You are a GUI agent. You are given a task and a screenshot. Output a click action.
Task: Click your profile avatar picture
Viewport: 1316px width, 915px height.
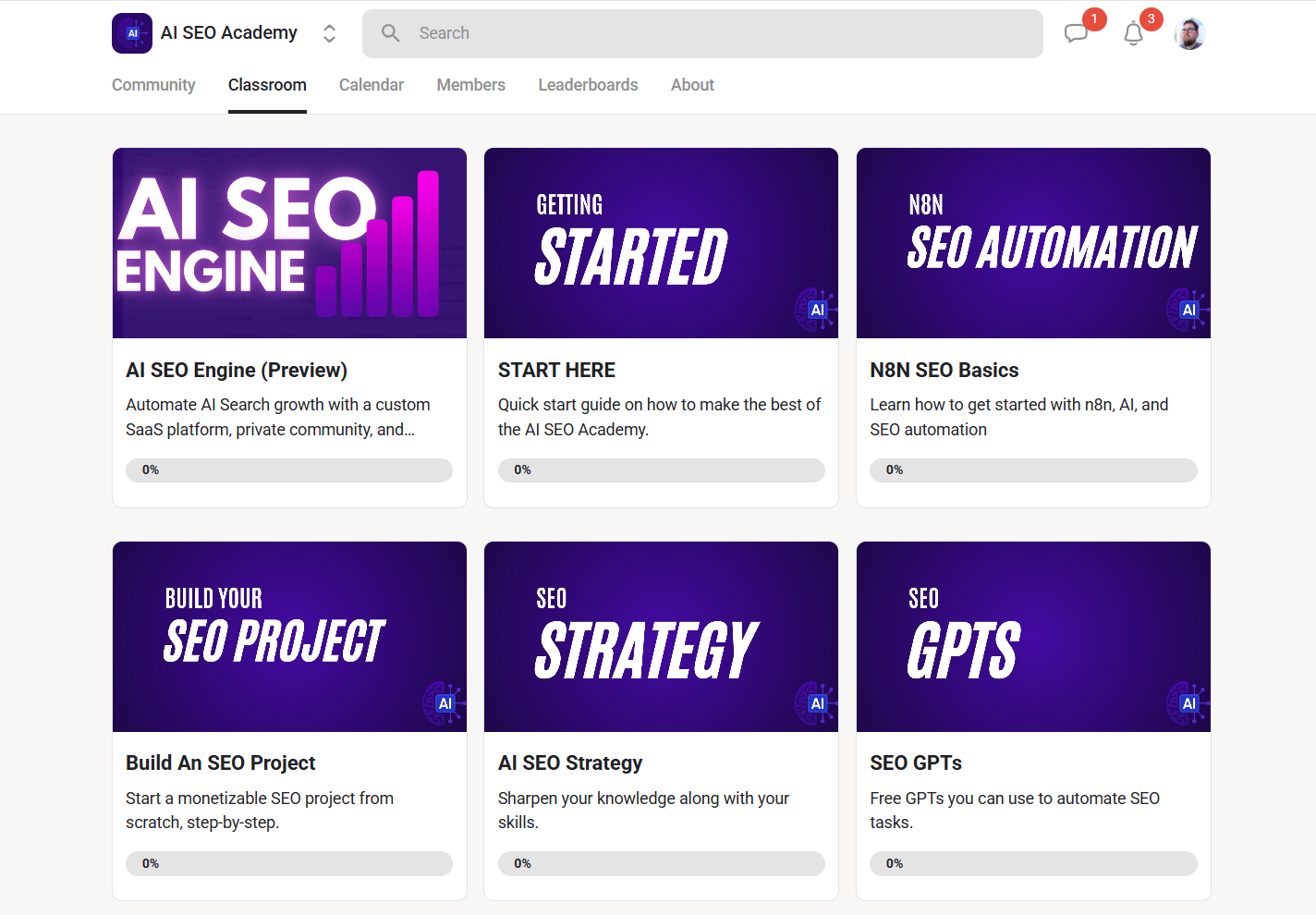[1189, 33]
